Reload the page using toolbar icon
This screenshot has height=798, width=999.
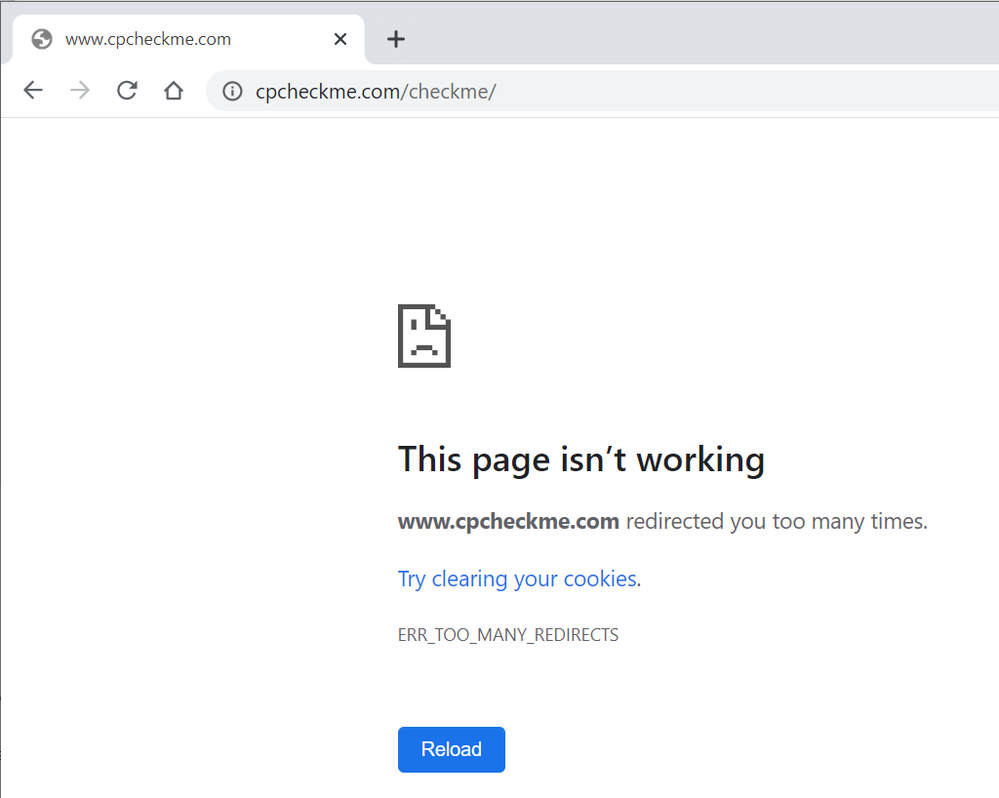pos(127,90)
